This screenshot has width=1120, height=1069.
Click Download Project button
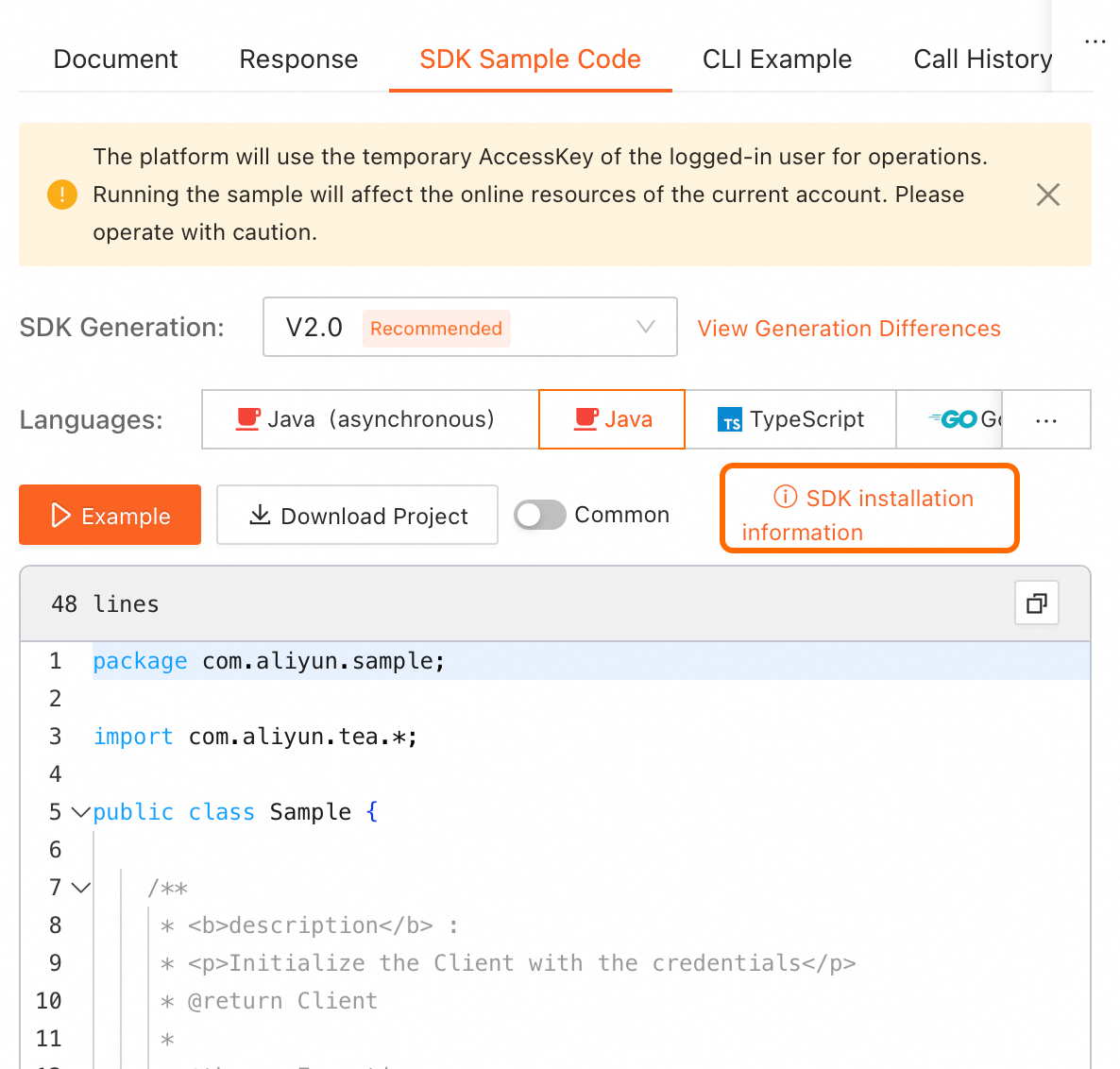pyautogui.click(x=357, y=515)
